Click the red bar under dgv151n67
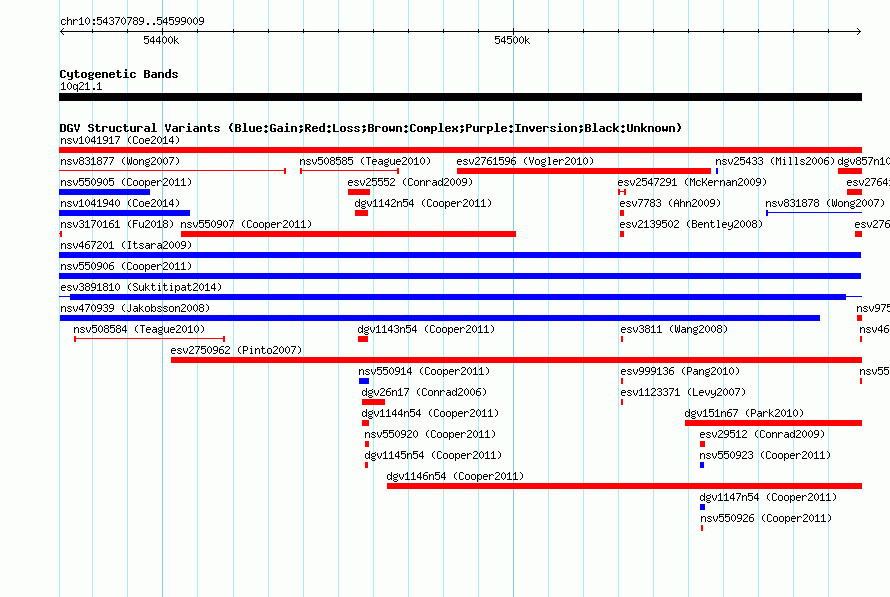890x597 pixels. click(x=774, y=423)
